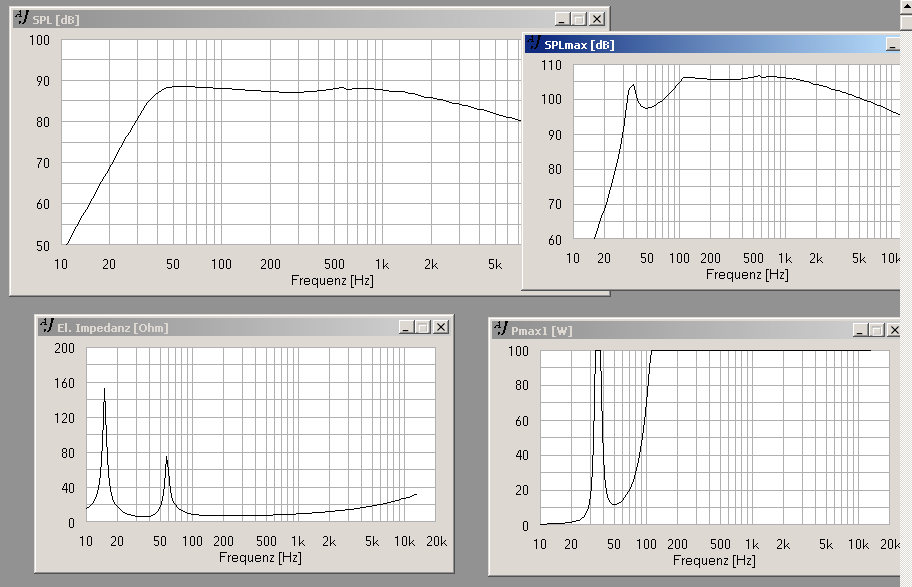This screenshot has height=587, width=912.
Task: Click the 70 dB tick label in the SPL window
Action: [x=42, y=163]
